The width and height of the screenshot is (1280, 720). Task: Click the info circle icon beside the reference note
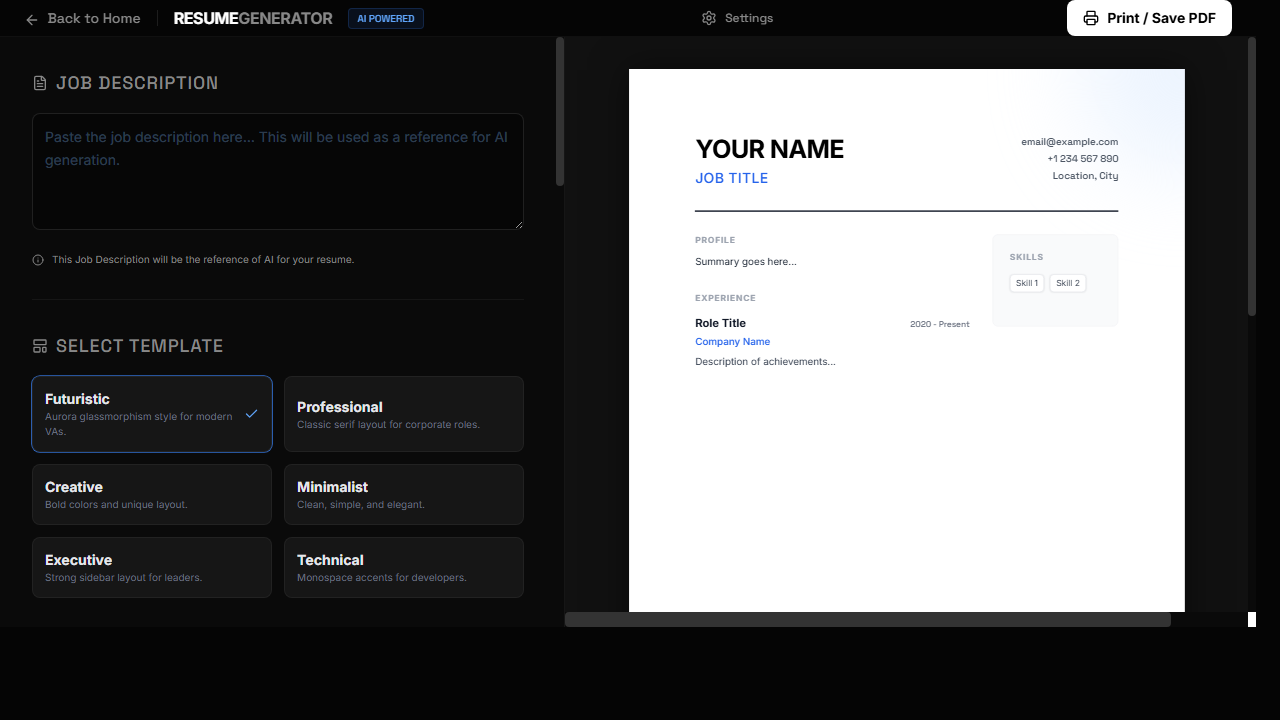click(x=37, y=259)
